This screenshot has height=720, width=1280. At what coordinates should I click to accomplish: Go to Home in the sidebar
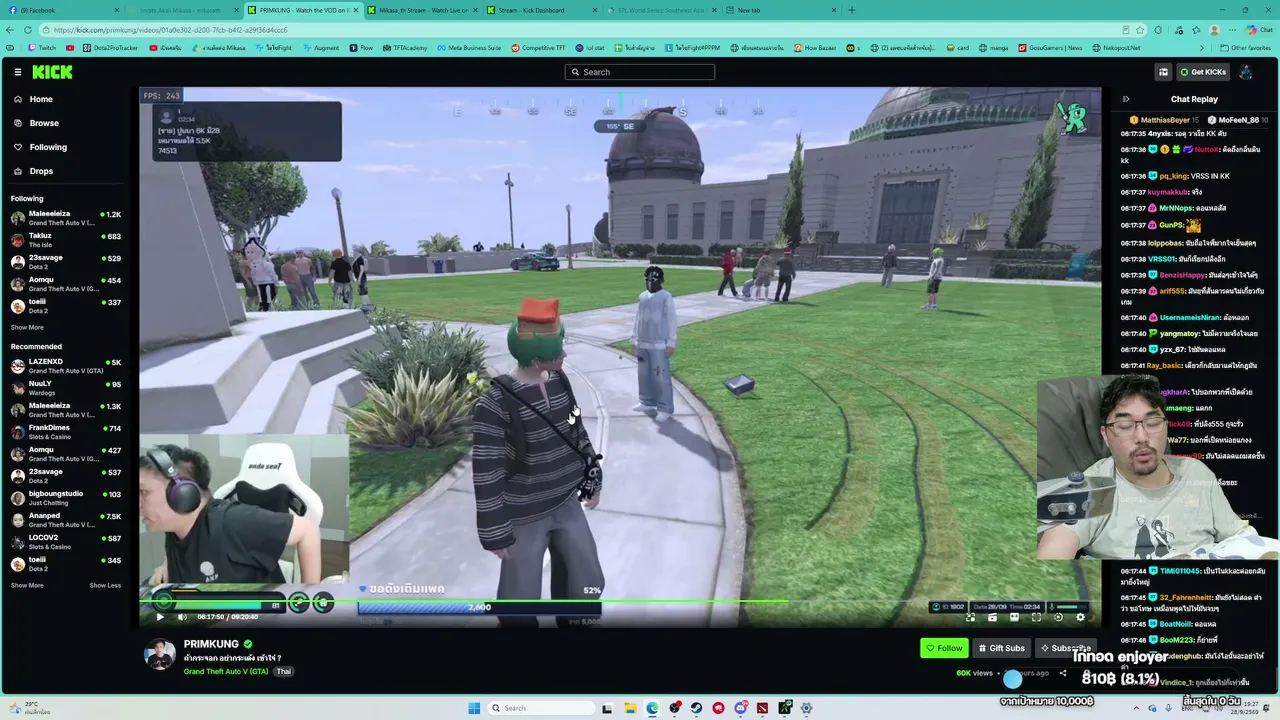coord(40,99)
